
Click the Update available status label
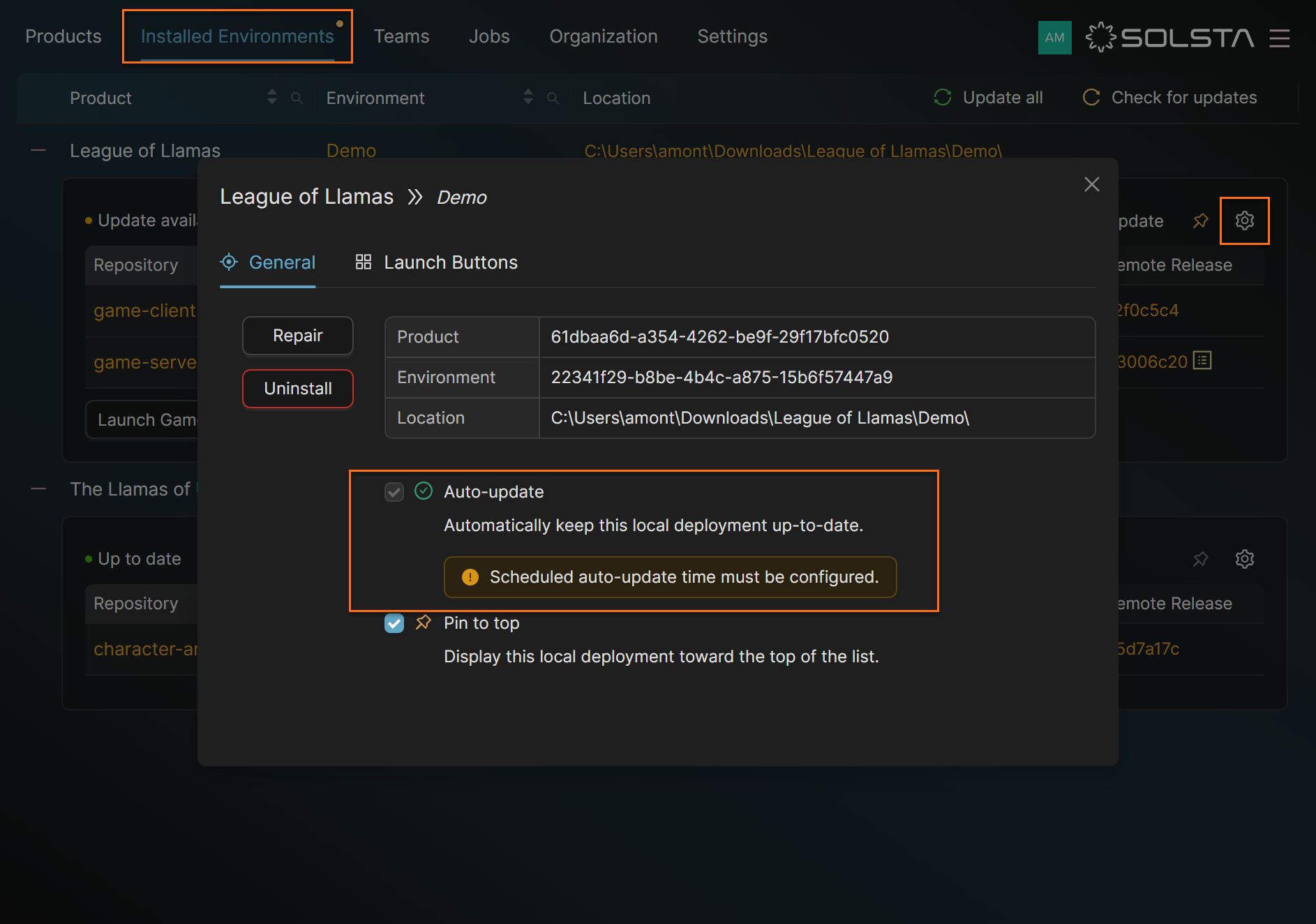click(148, 221)
